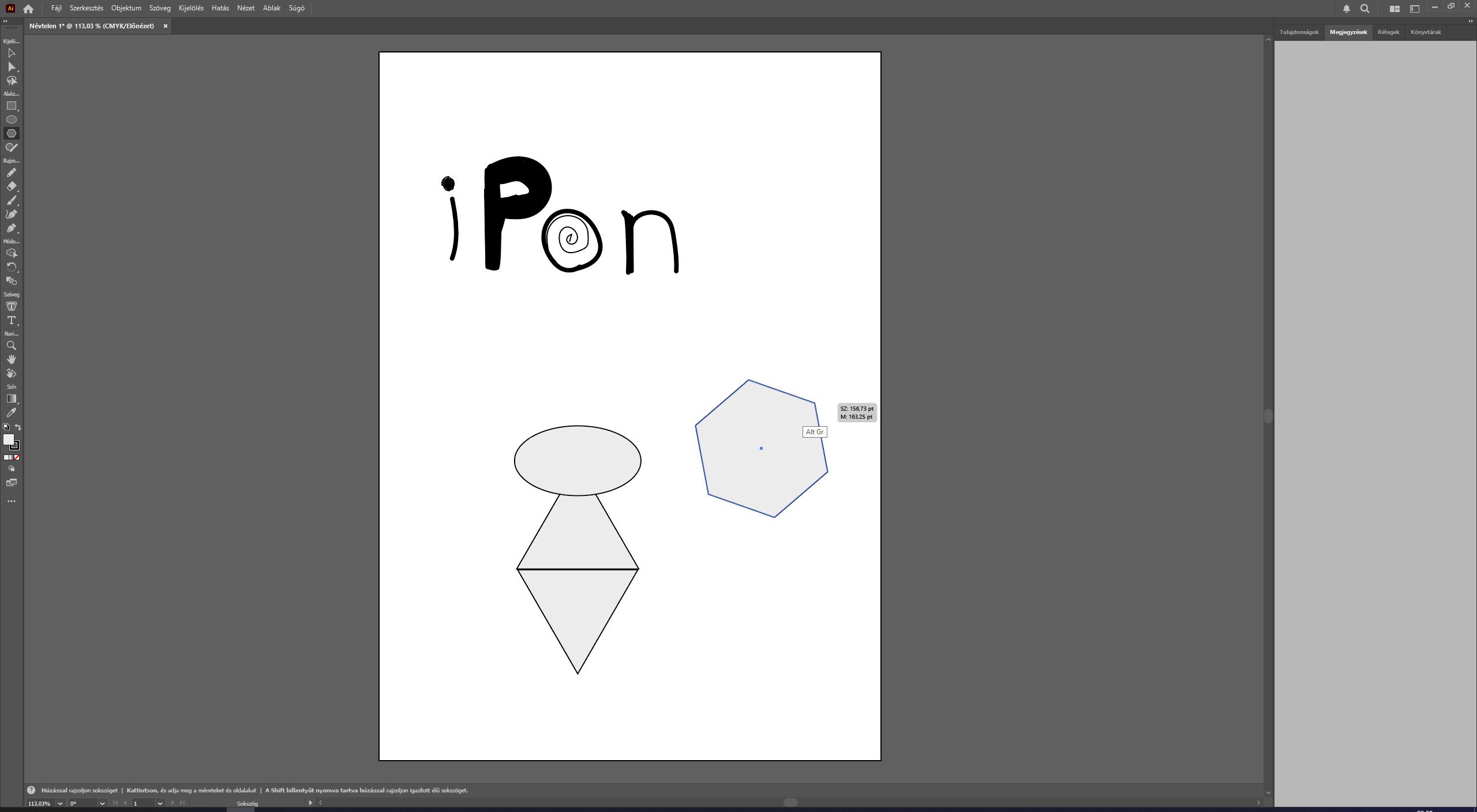The width and height of the screenshot is (1477, 812).
Task: Open the Objektum menu
Action: [126, 8]
